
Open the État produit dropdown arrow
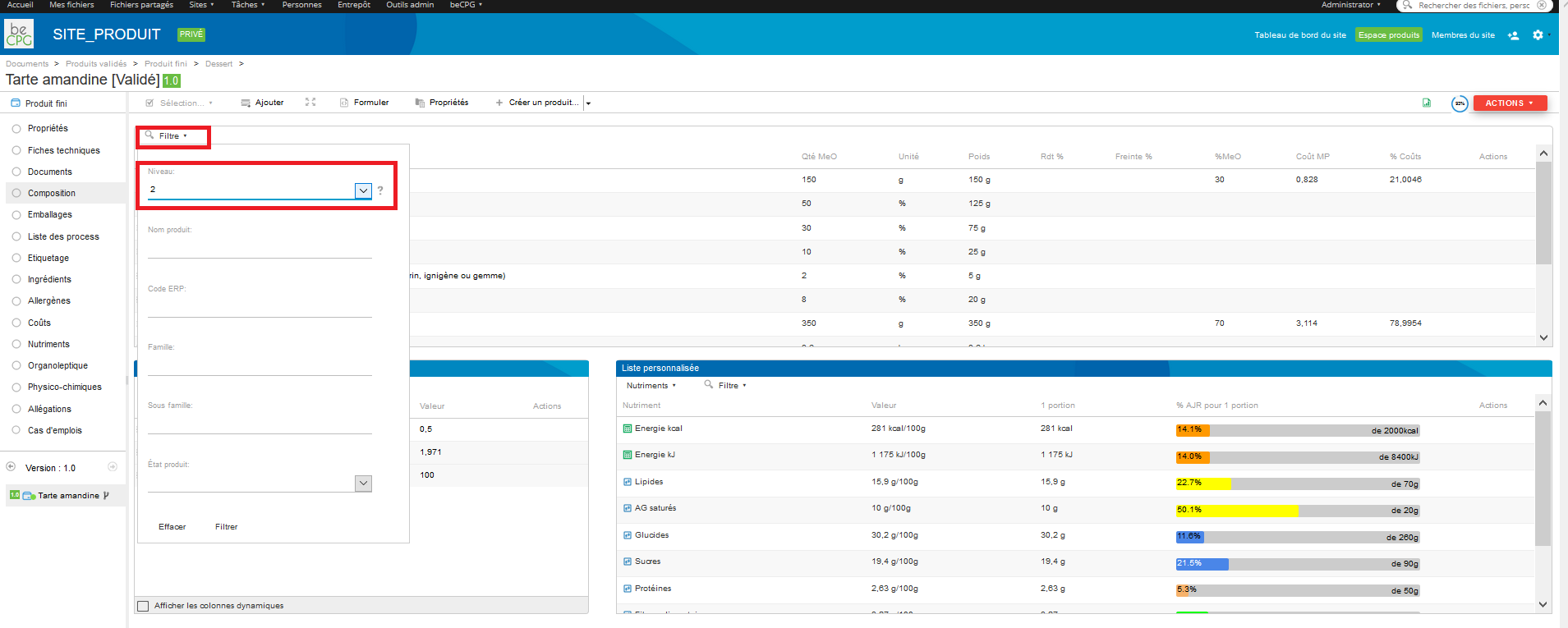pos(363,484)
